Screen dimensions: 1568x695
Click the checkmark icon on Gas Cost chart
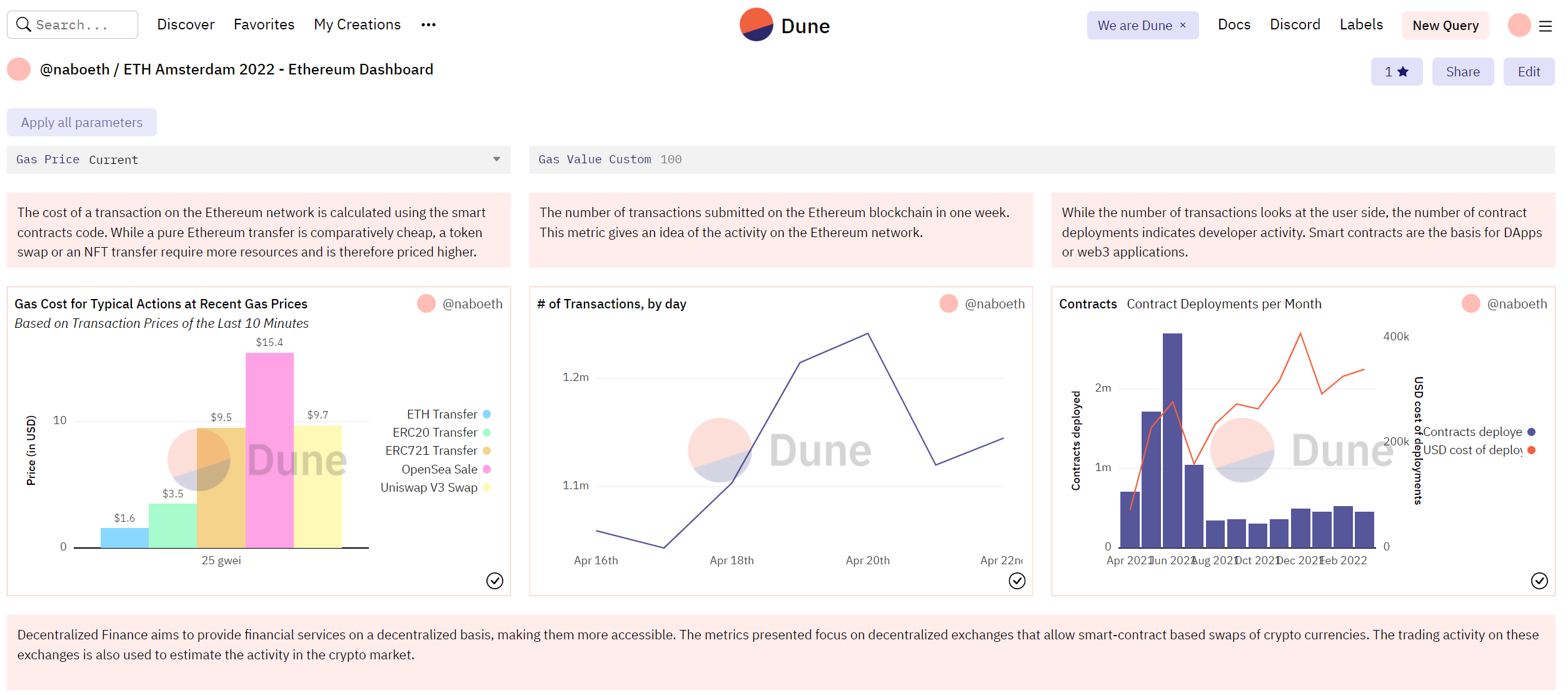point(495,581)
